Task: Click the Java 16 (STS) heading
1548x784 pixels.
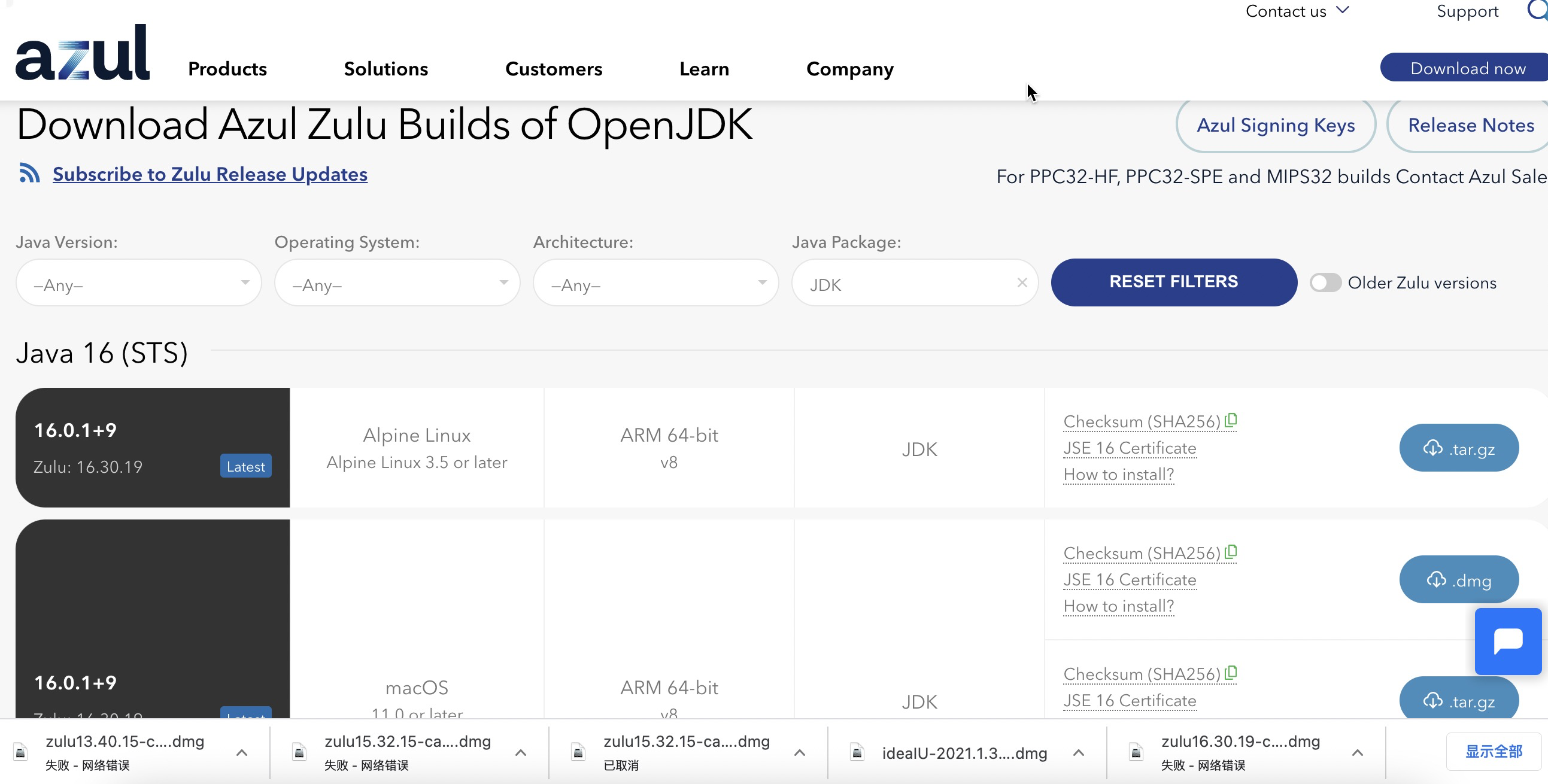Action: tap(102, 353)
